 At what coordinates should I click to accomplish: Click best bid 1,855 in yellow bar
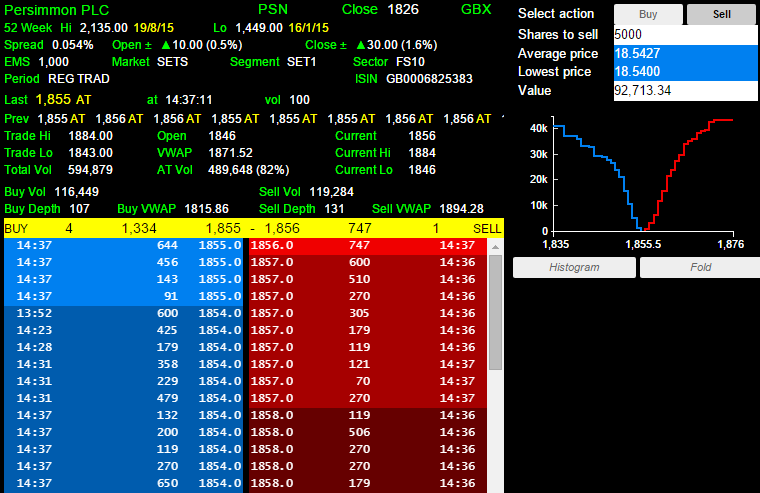[223, 228]
